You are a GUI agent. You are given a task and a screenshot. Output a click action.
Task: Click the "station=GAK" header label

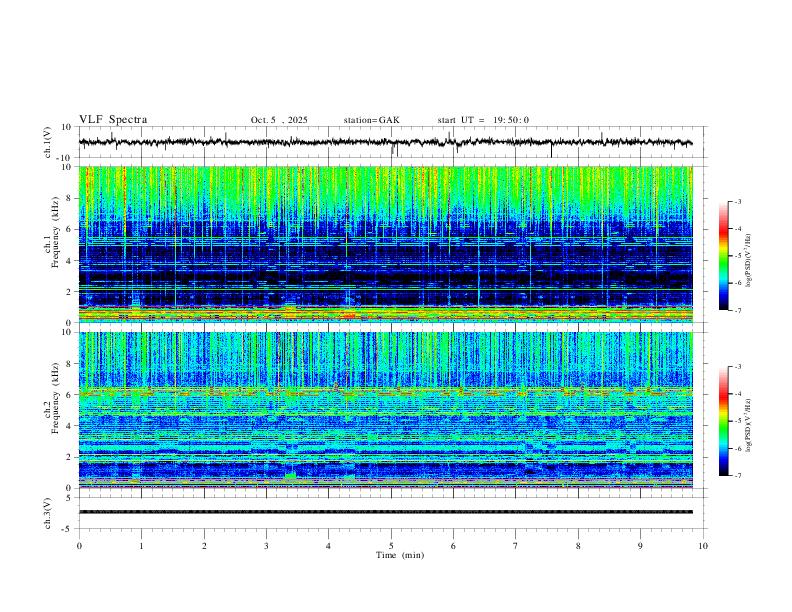click(371, 120)
